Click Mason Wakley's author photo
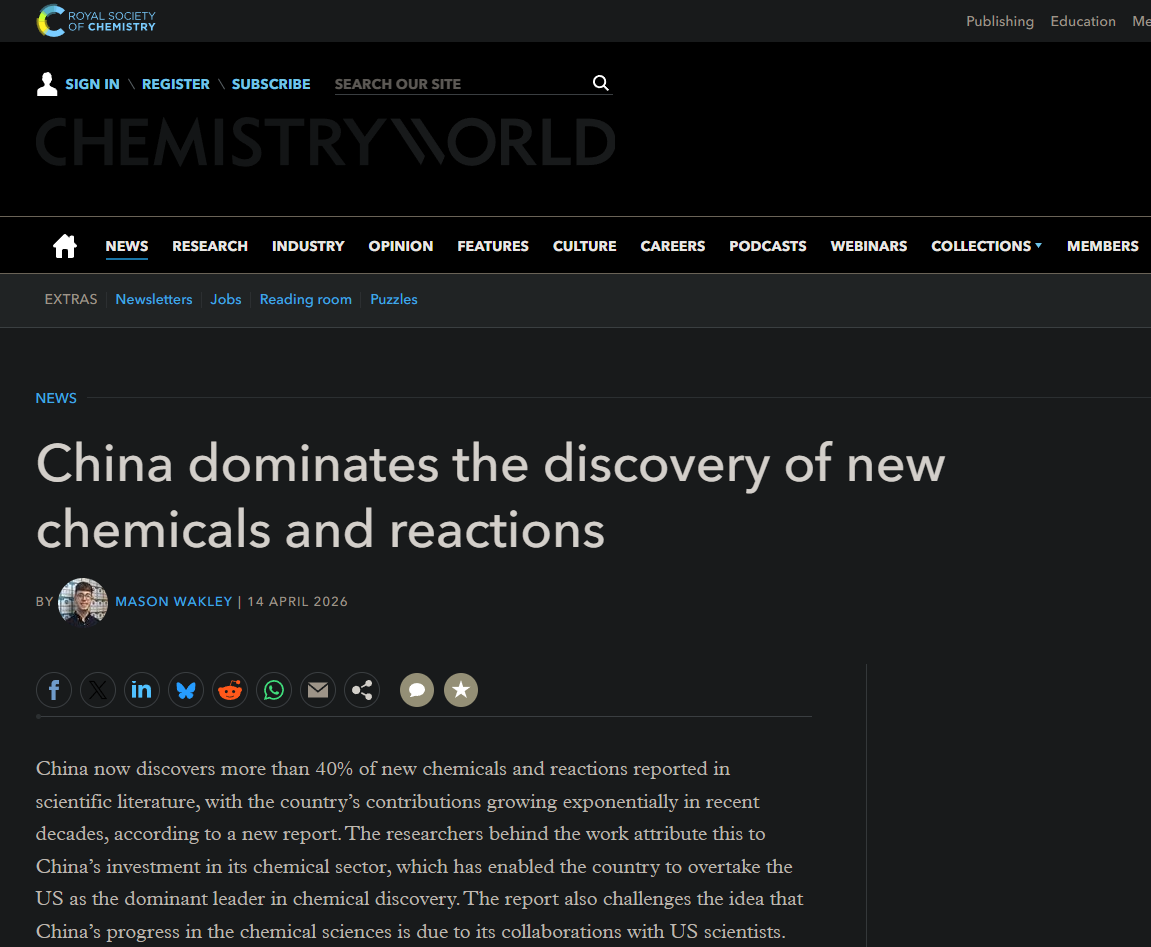This screenshot has height=947, width=1151. [x=83, y=601]
